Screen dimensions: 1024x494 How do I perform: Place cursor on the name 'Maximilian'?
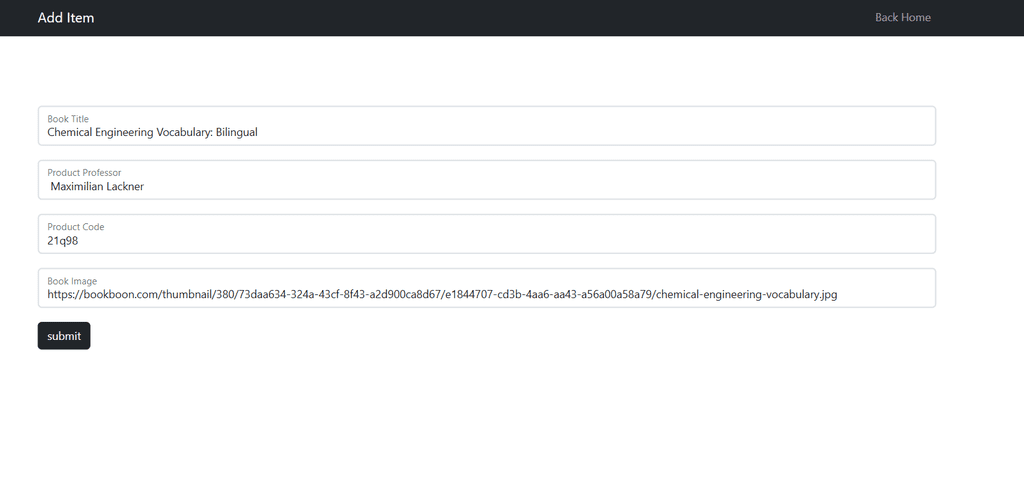pyautogui.click(x=76, y=186)
